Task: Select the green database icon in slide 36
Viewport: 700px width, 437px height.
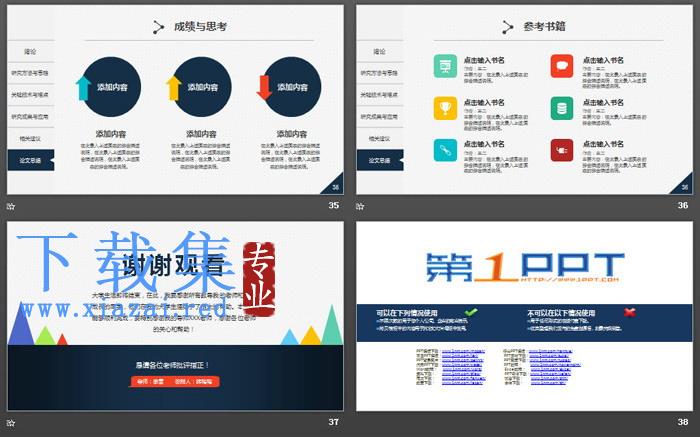Action: pos(562,108)
